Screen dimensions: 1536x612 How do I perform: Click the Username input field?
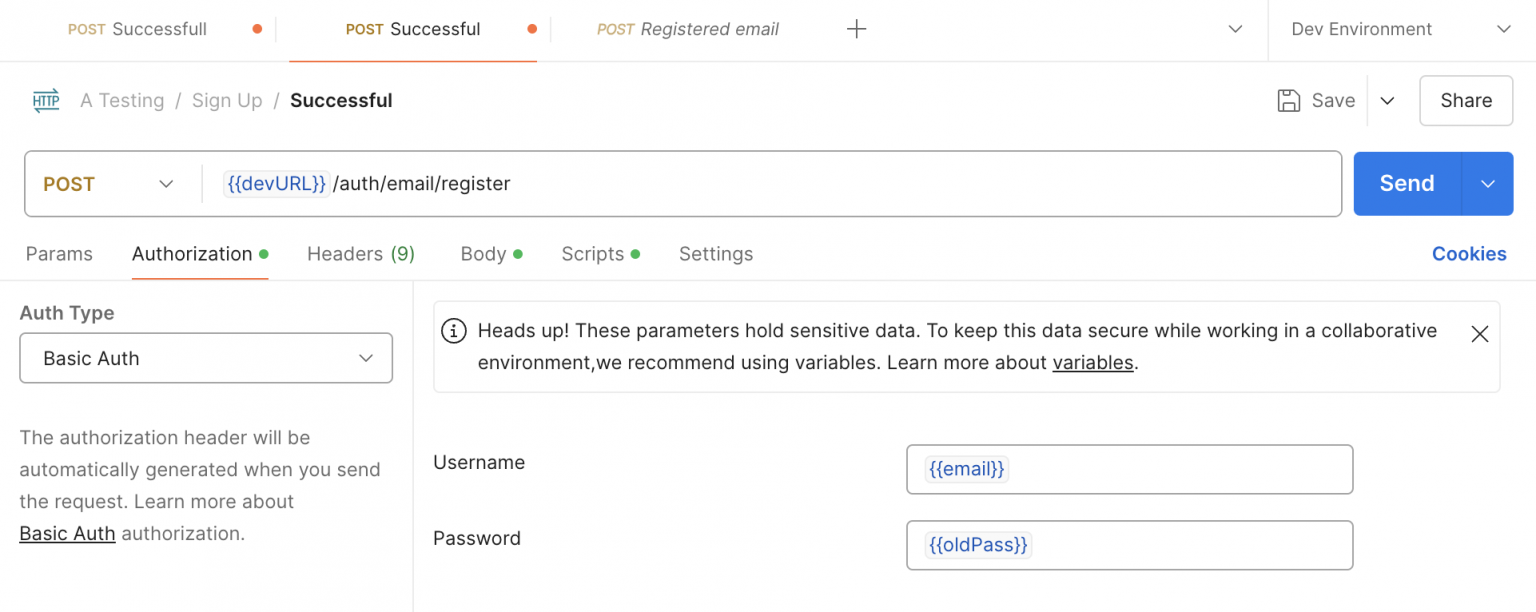pos(1129,469)
